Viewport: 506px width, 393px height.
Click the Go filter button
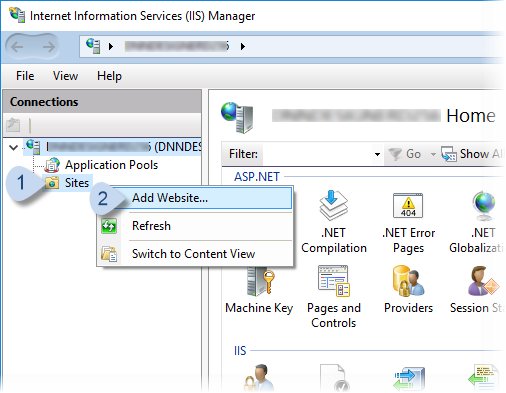pyautogui.click(x=405, y=154)
